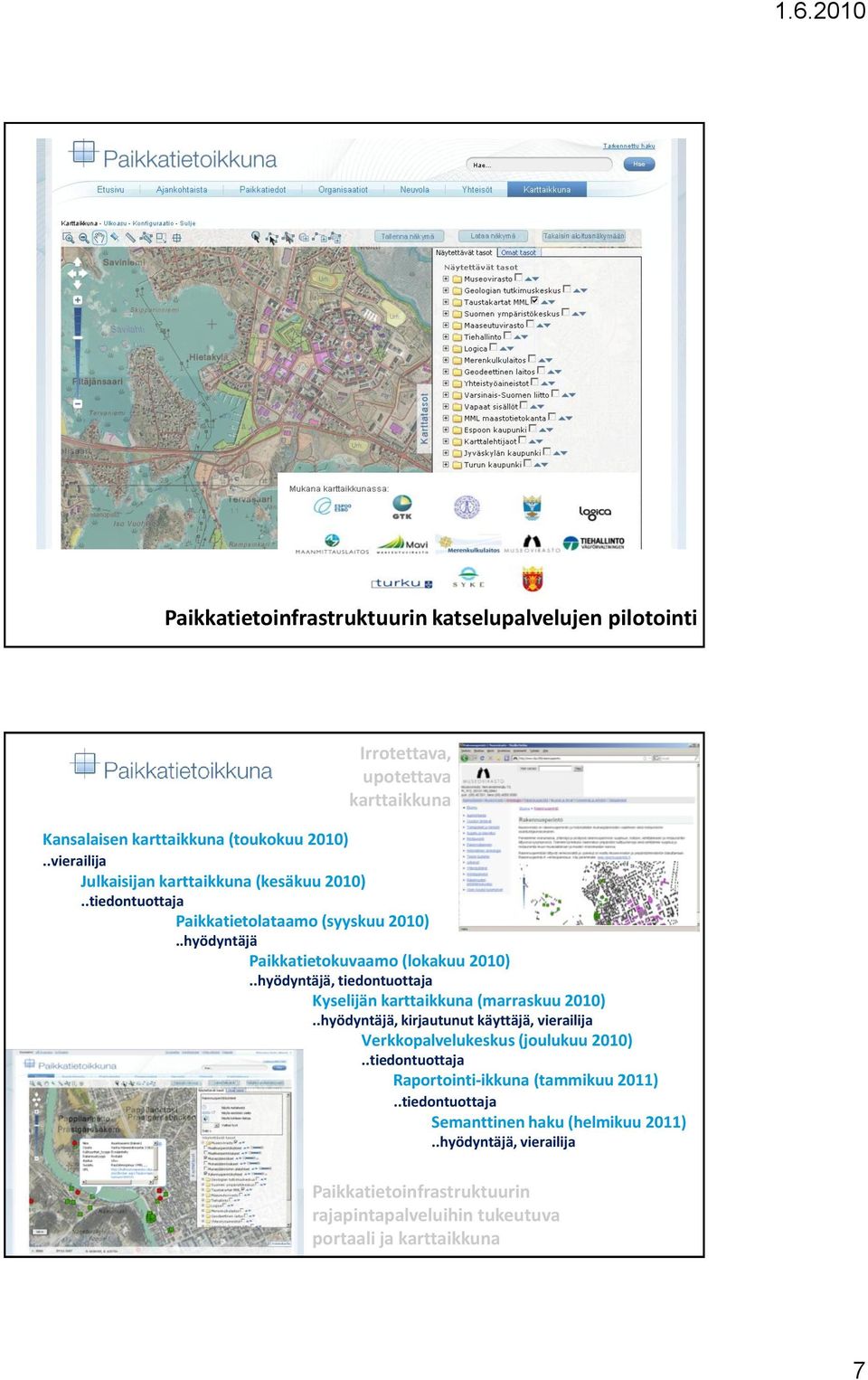Screen dimensions: 868x1380
Task: Uncheck the Taustakartat MML checkbox
Action: click(534, 301)
